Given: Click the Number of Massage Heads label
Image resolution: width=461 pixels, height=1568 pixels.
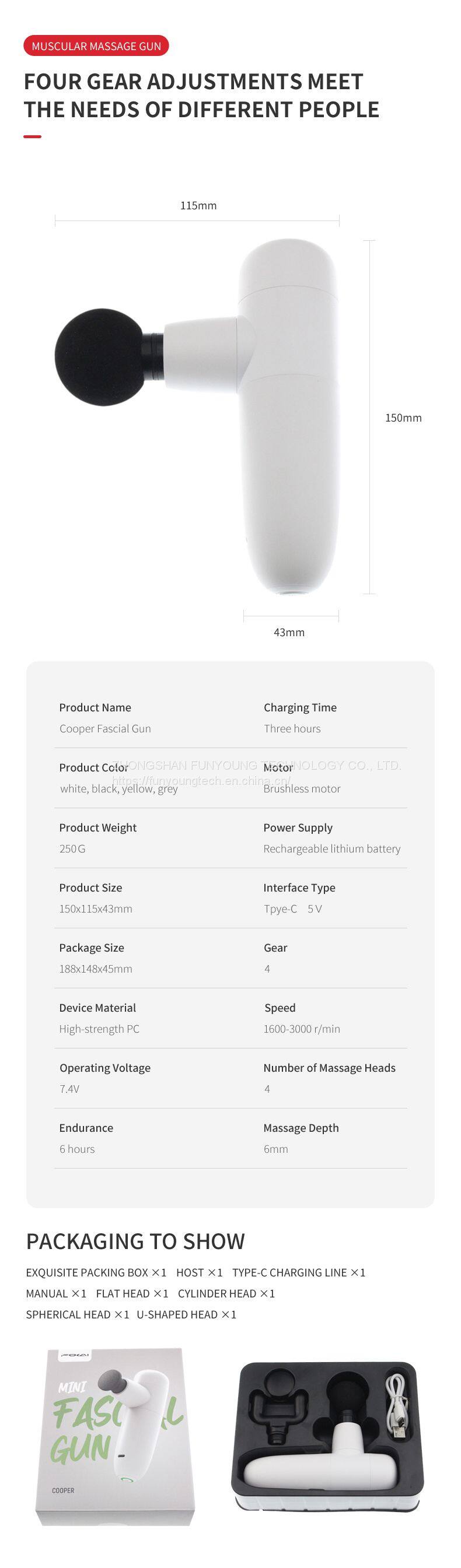Looking at the screenshot, I should (329, 1068).
